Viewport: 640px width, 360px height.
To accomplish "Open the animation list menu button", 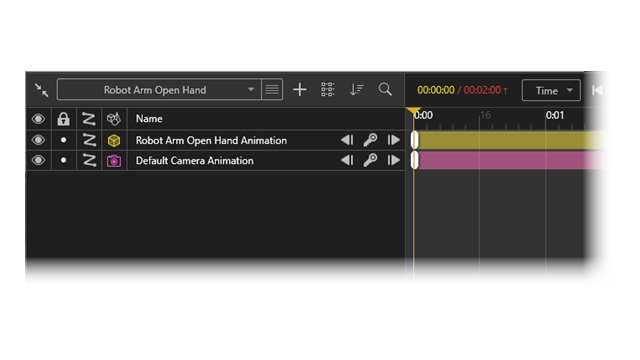I will point(272,90).
